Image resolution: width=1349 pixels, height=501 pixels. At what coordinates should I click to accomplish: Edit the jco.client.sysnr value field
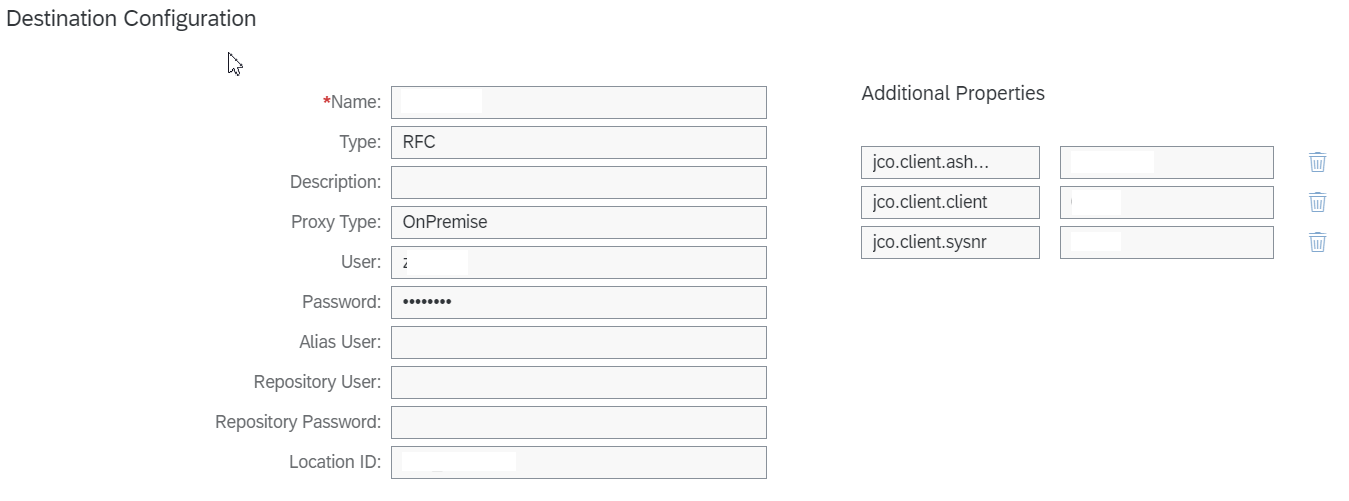pos(1166,242)
